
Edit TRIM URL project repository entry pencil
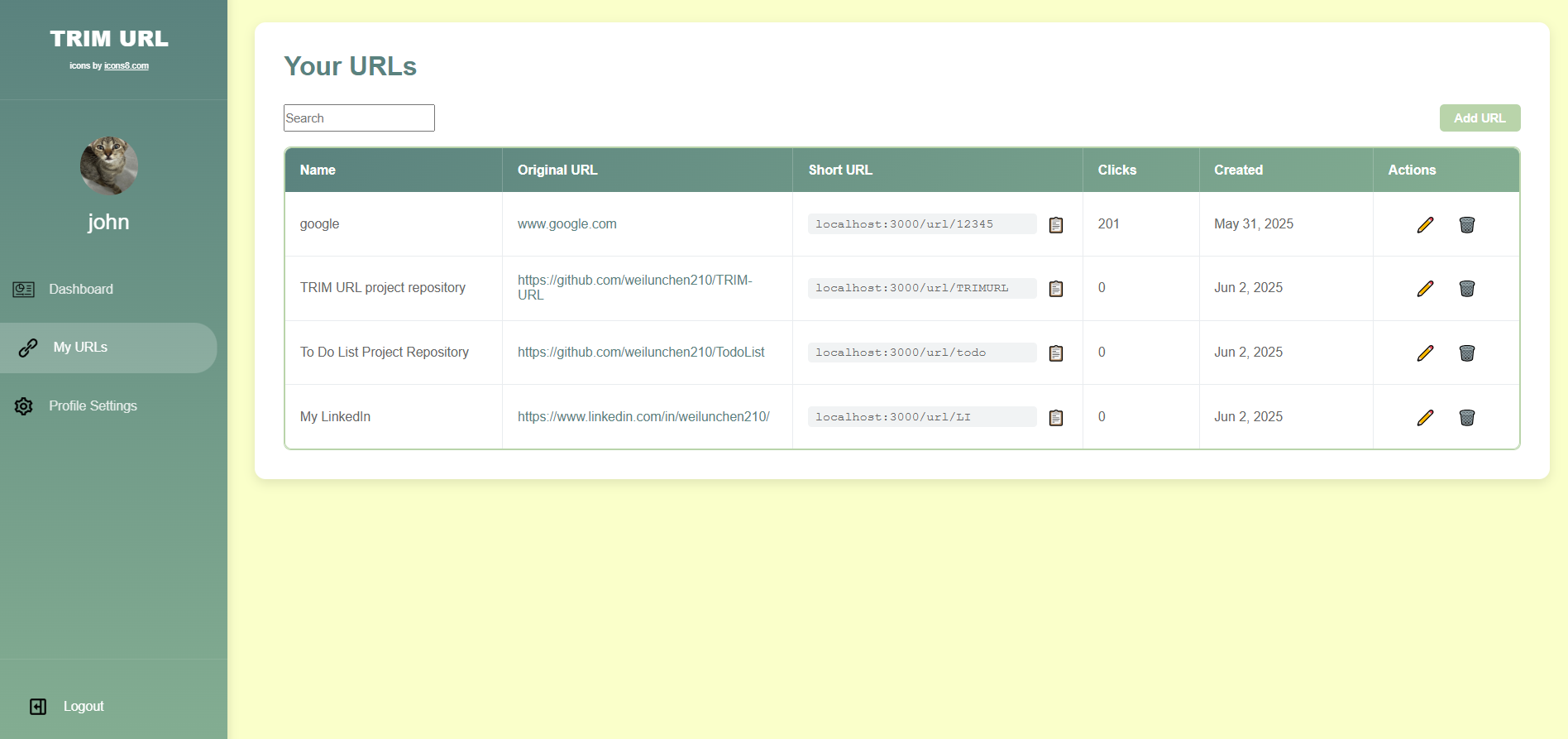click(1425, 289)
